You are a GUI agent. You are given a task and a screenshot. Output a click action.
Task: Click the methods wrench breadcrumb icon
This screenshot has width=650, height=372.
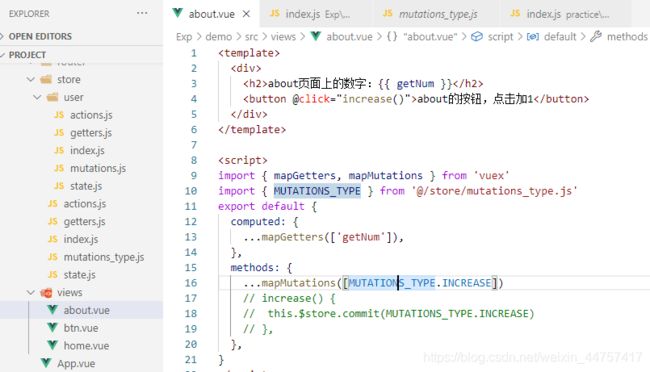click(x=596, y=36)
